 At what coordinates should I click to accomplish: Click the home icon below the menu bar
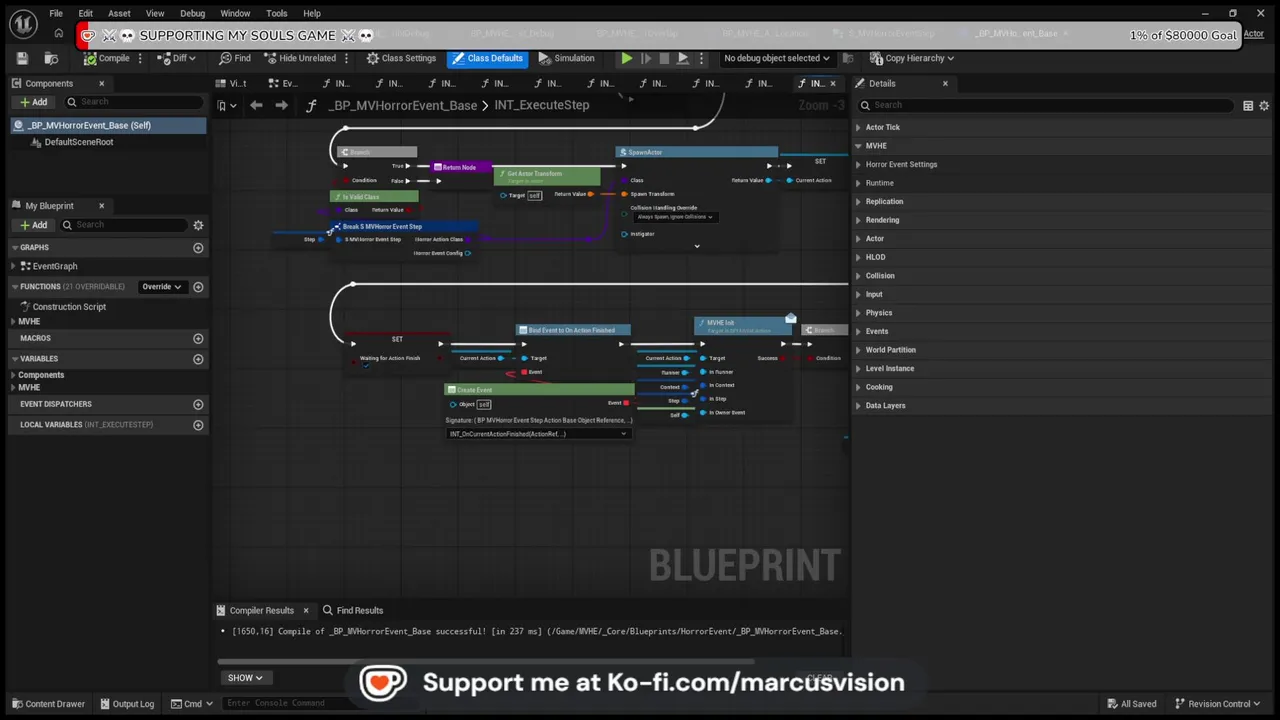pyautogui.click(x=58, y=34)
